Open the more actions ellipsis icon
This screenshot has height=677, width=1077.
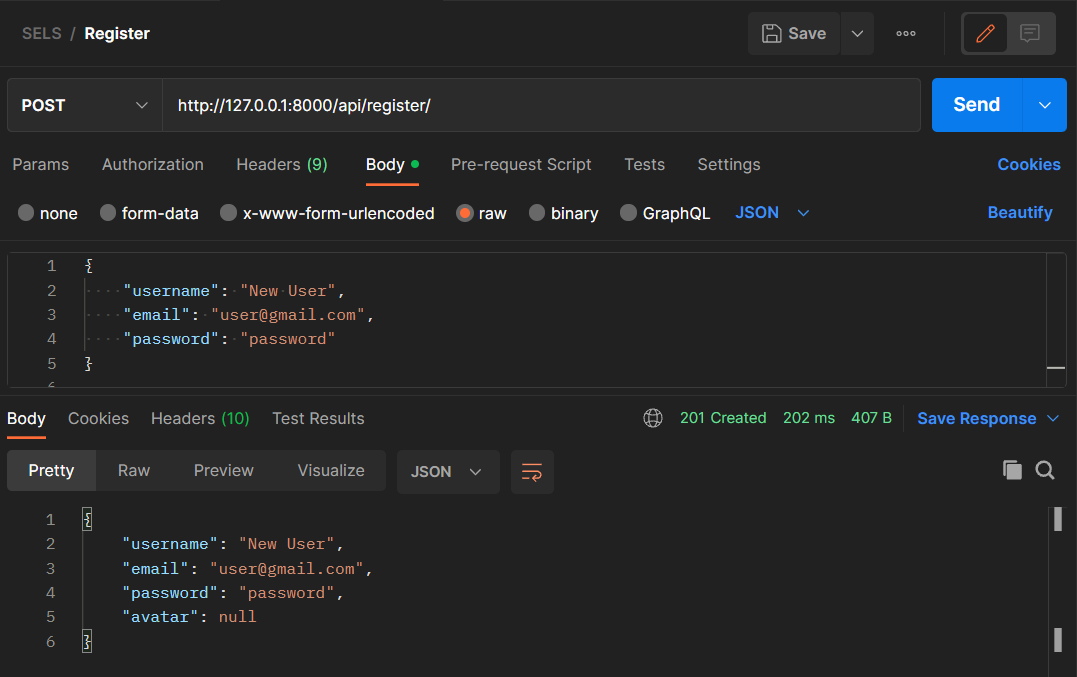point(906,33)
